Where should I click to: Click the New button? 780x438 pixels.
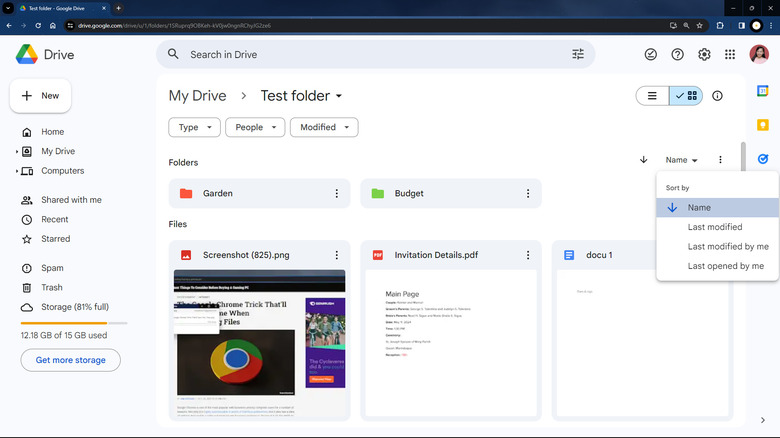[x=40, y=96]
